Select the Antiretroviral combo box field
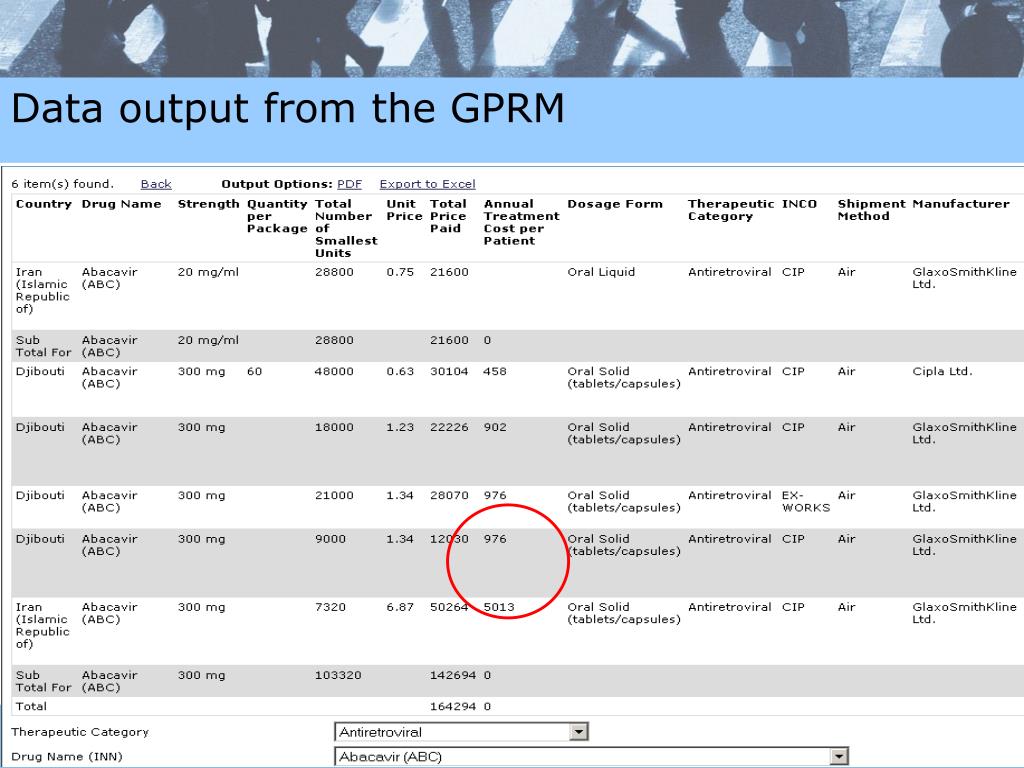 click(x=461, y=731)
